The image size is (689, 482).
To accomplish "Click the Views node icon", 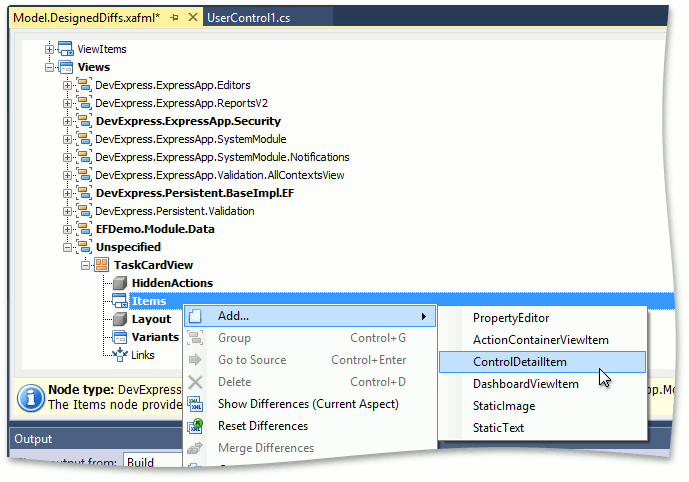I will tap(66, 67).
